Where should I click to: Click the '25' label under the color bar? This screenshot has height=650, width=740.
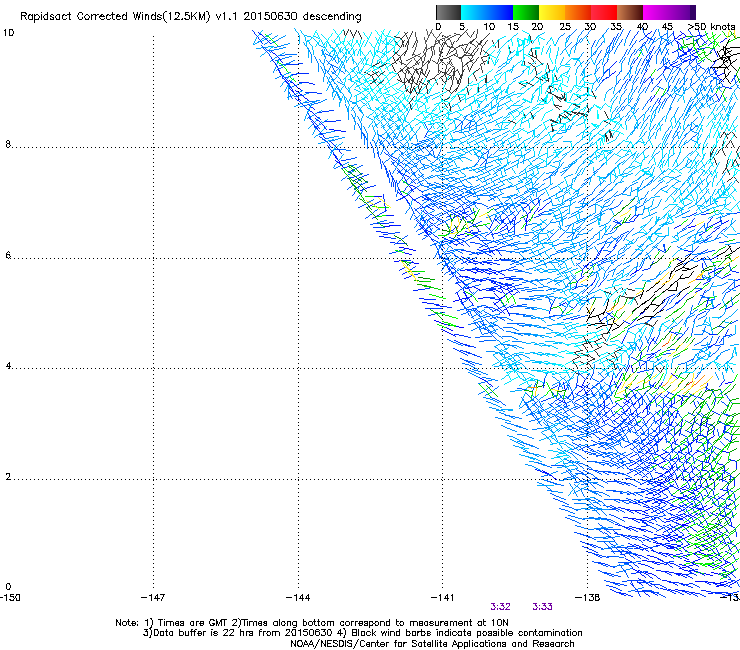[x=564, y=27]
